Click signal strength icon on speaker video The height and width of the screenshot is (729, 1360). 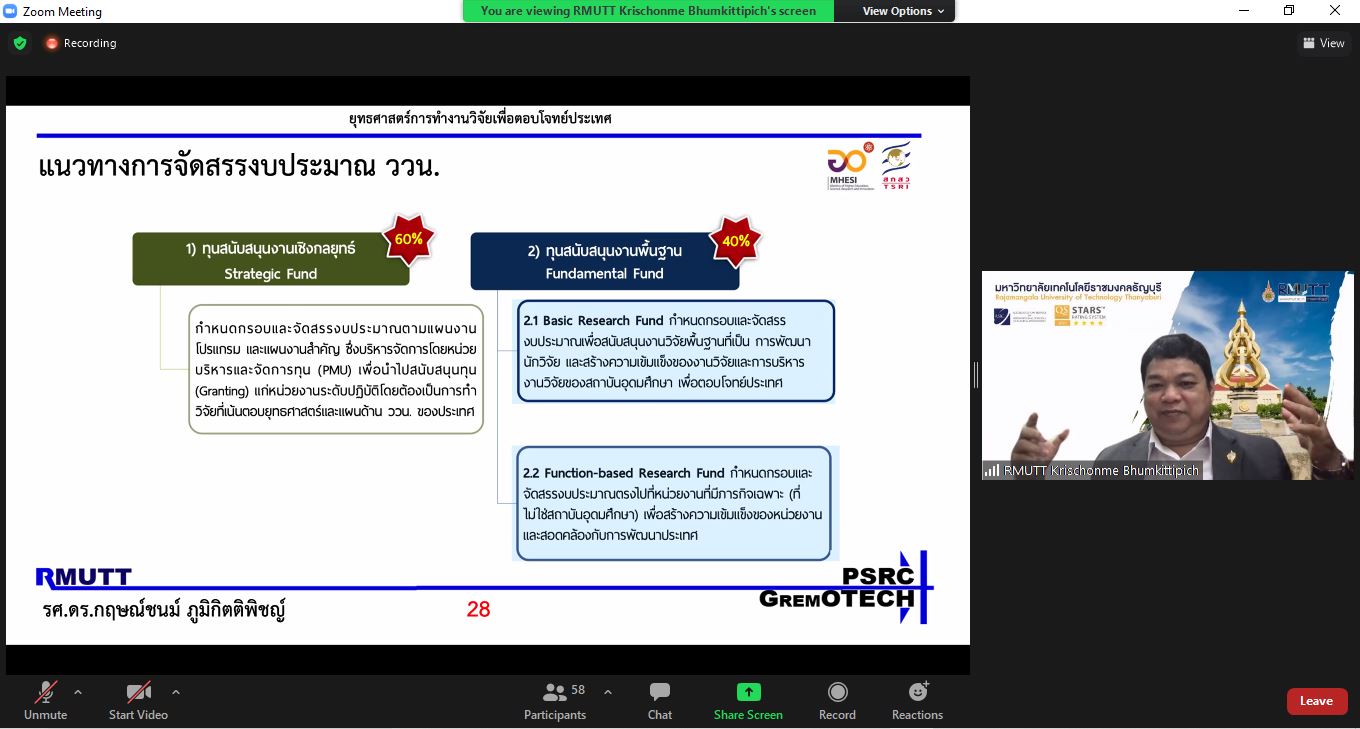(992, 470)
